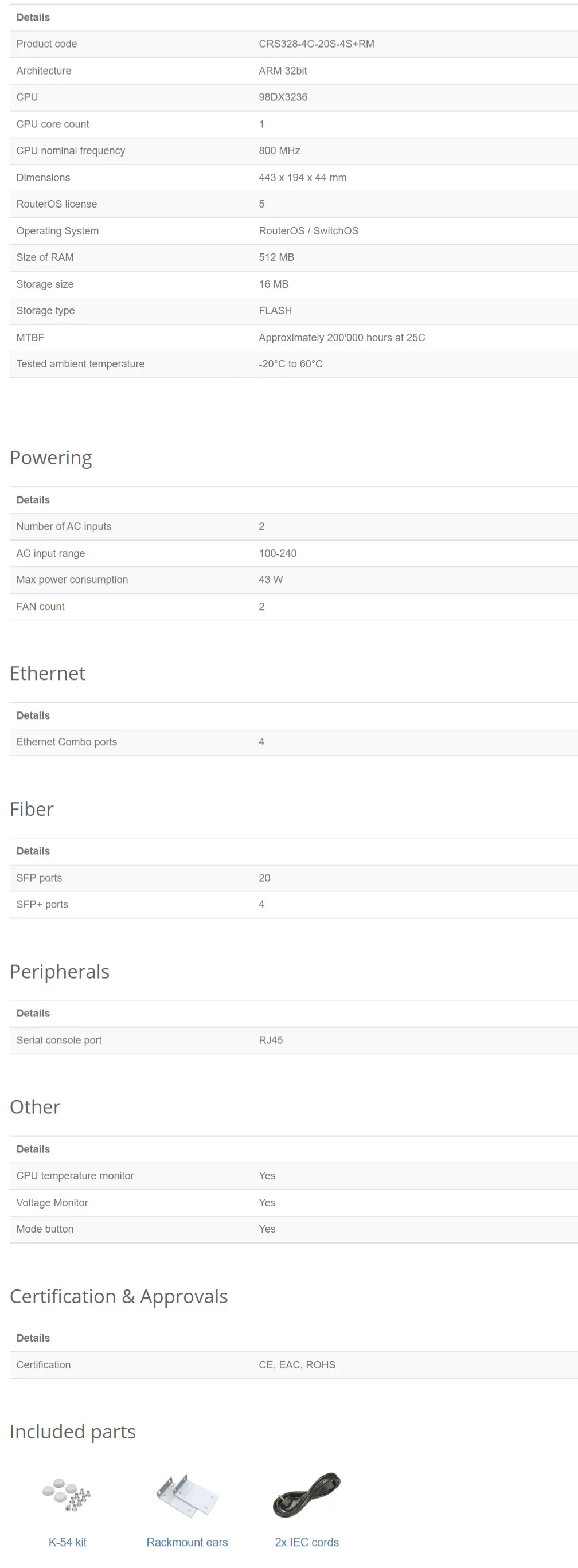Click the Serial console port RJ45 value
This screenshot has height=1568, width=578.
271,1040
